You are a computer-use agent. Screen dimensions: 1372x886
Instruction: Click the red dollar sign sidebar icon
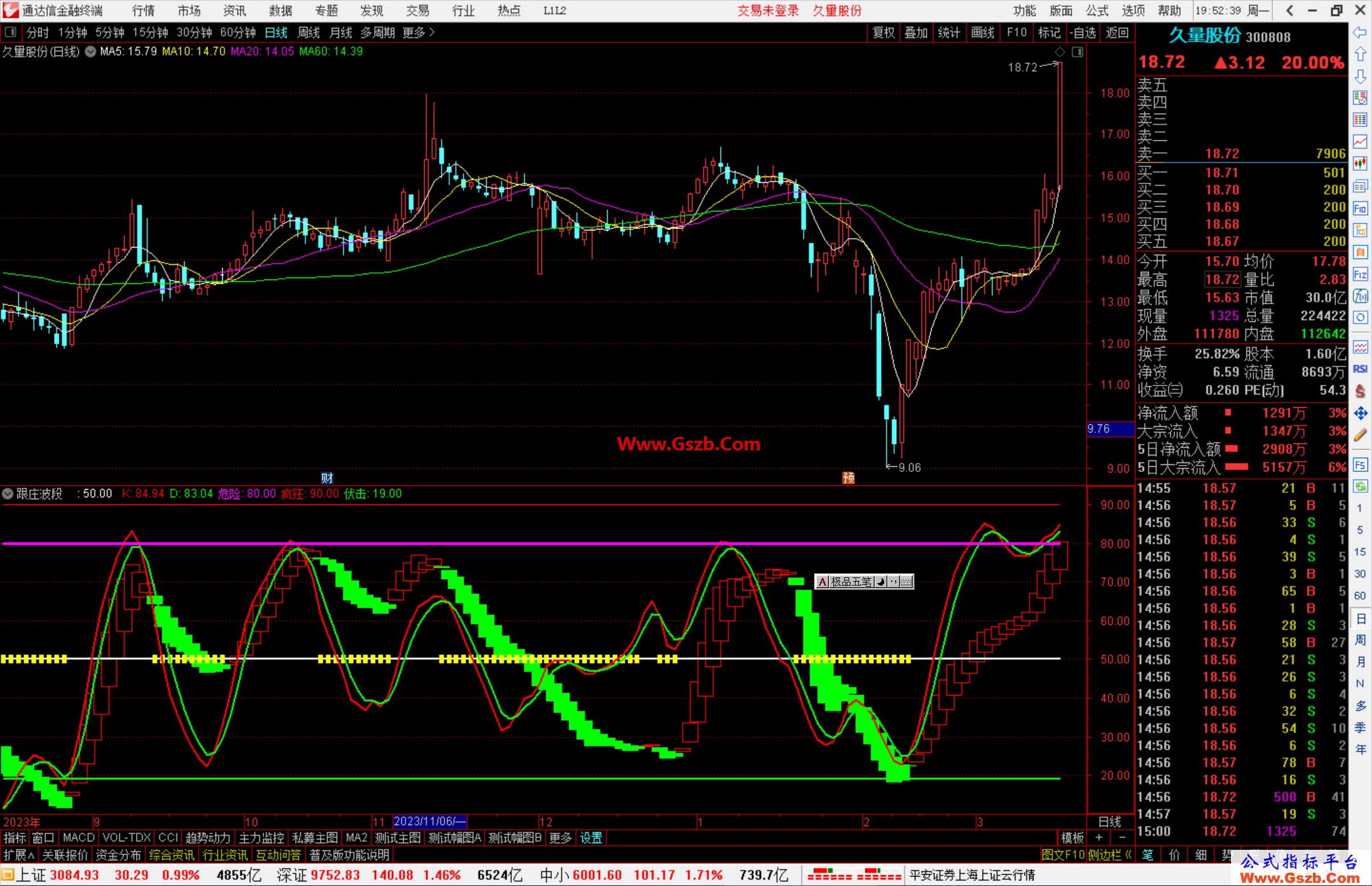point(1360,391)
